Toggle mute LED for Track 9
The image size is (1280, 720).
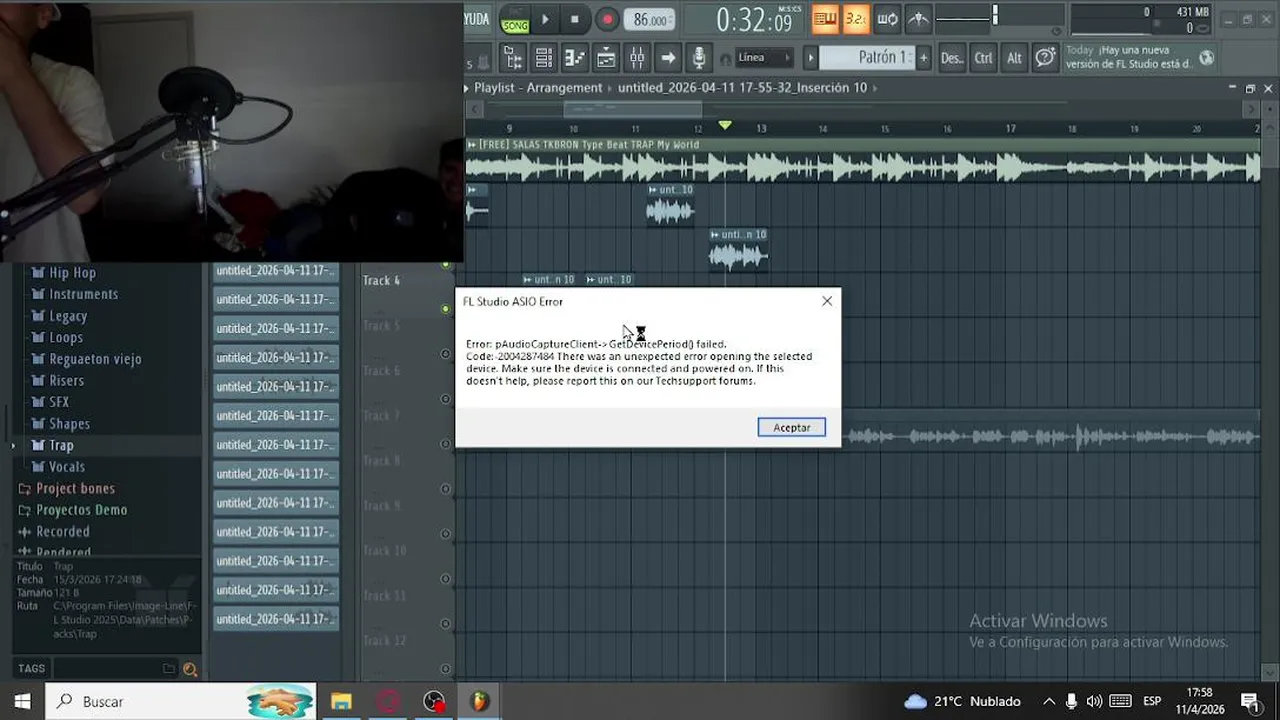(x=446, y=534)
